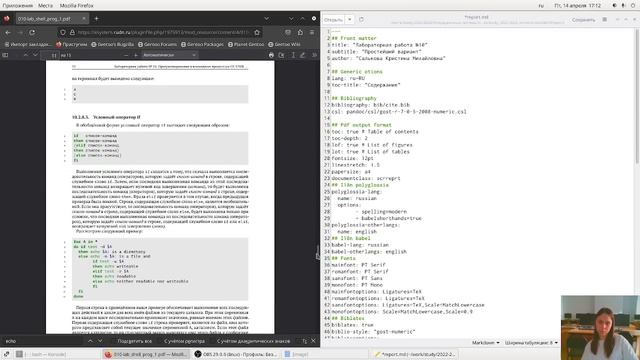This screenshot has width=640, height=360.
Task: Open the Markdown language selector
Action: [x=486, y=343]
